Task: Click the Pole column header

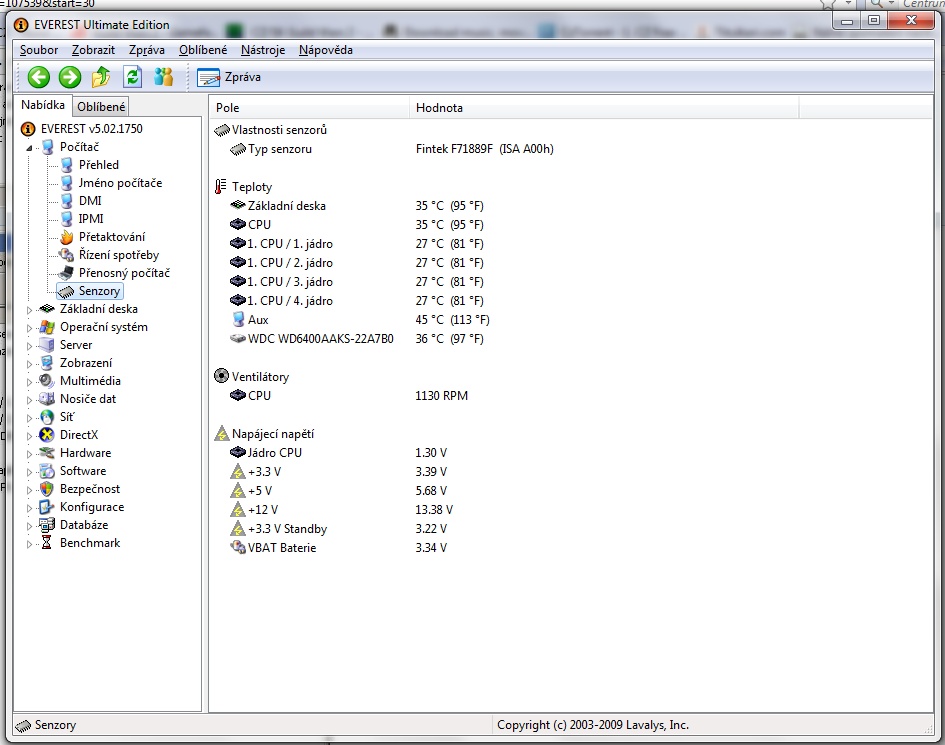Action: 228,107
